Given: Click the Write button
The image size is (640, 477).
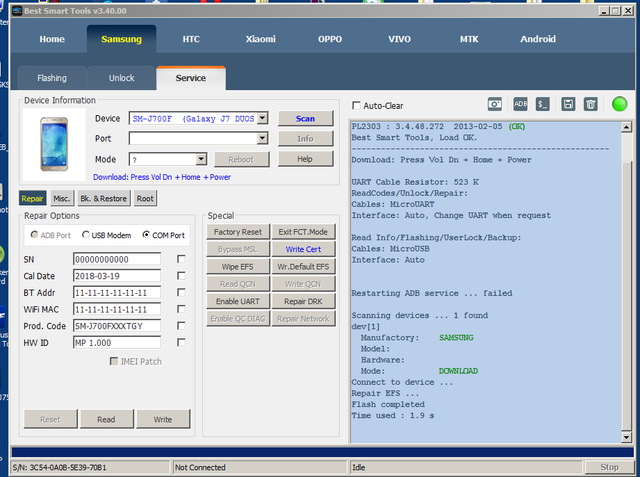Looking at the screenshot, I should 163,419.
